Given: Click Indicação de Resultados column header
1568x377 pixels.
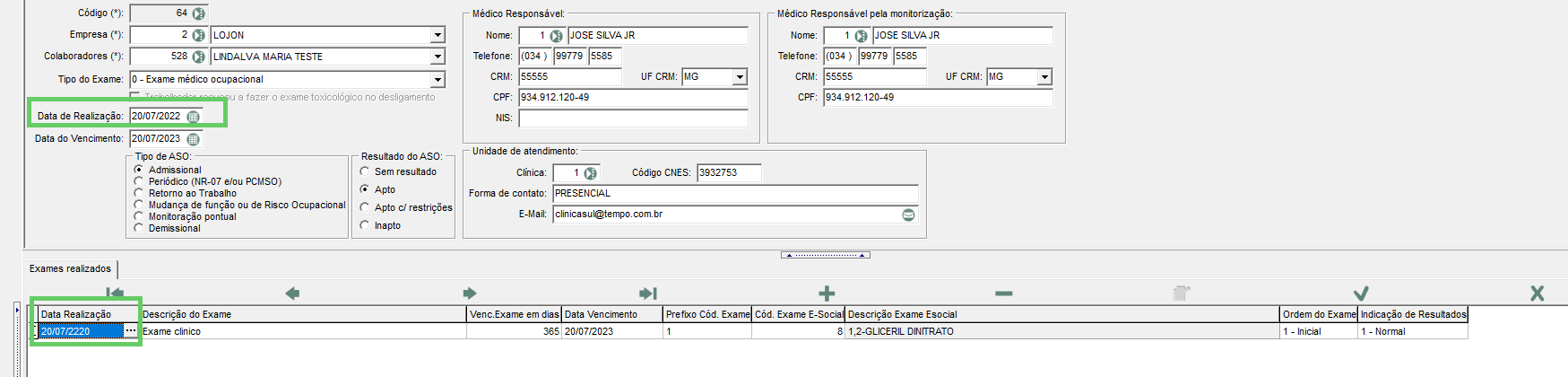Looking at the screenshot, I should pyautogui.click(x=1413, y=314).
